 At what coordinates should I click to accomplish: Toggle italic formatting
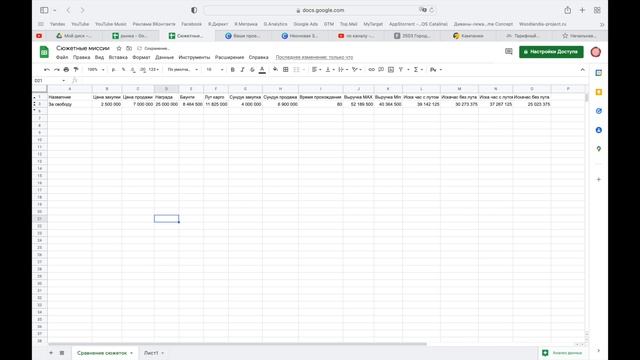tap(242, 70)
